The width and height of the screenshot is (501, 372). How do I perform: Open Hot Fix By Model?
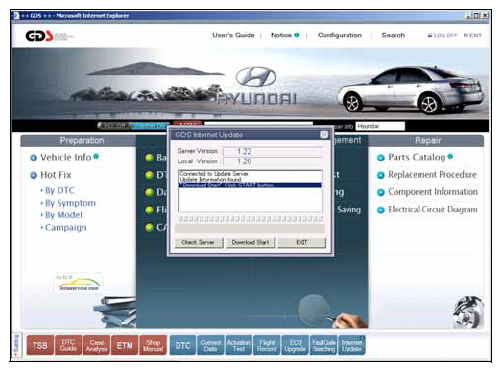[64, 215]
